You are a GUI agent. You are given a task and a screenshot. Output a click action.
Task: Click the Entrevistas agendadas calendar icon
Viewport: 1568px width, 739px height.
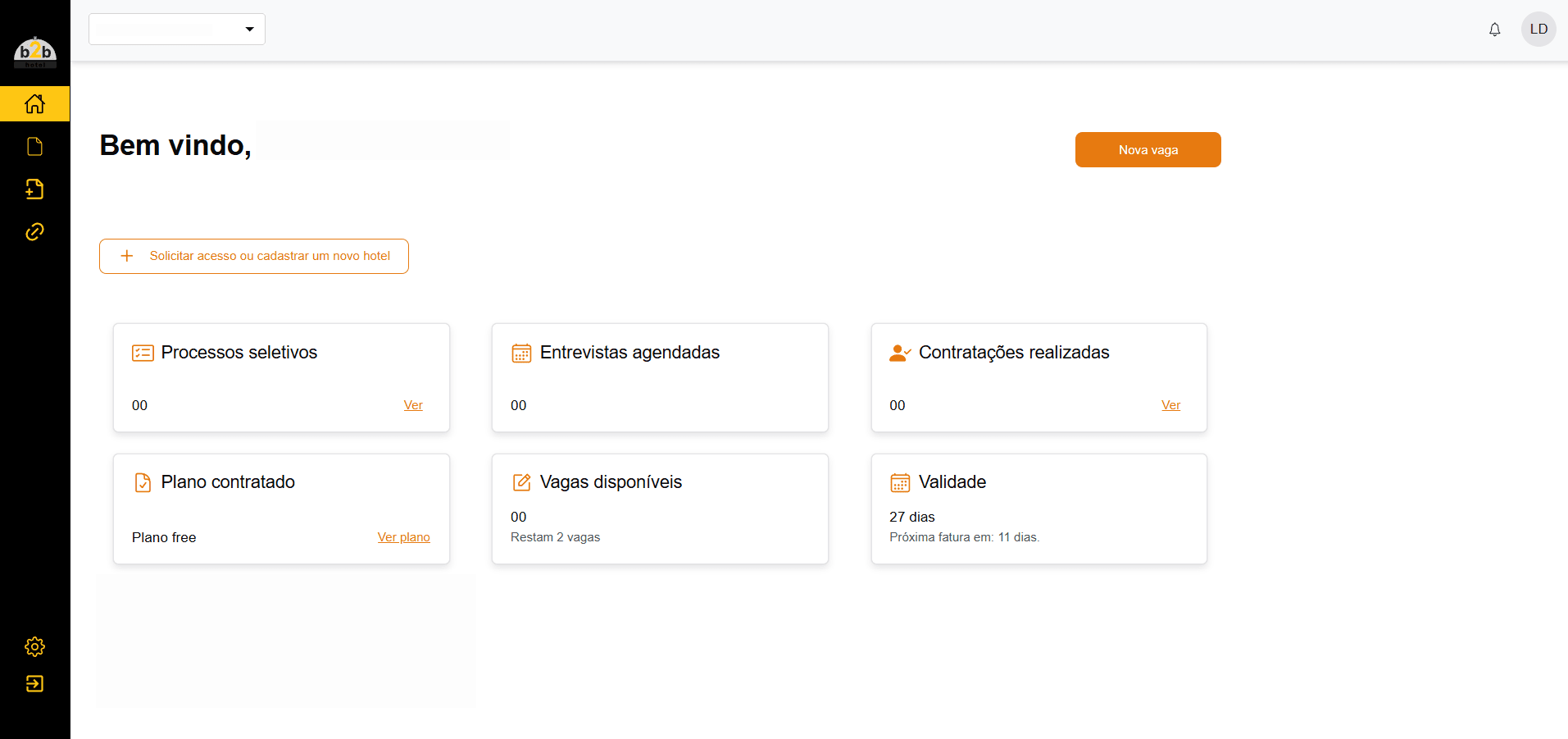click(x=521, y=353)
